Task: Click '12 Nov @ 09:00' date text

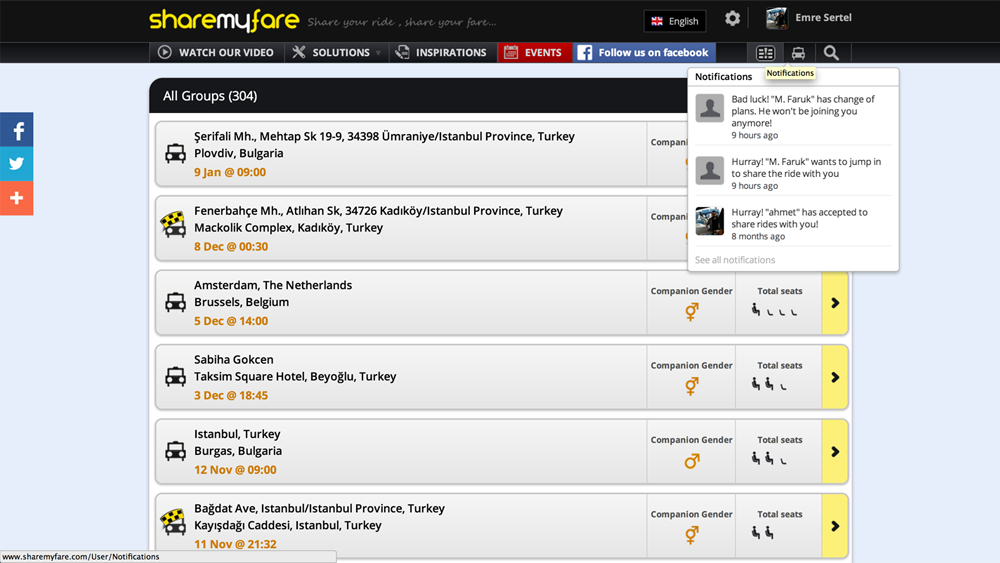Action: [235, 470]
